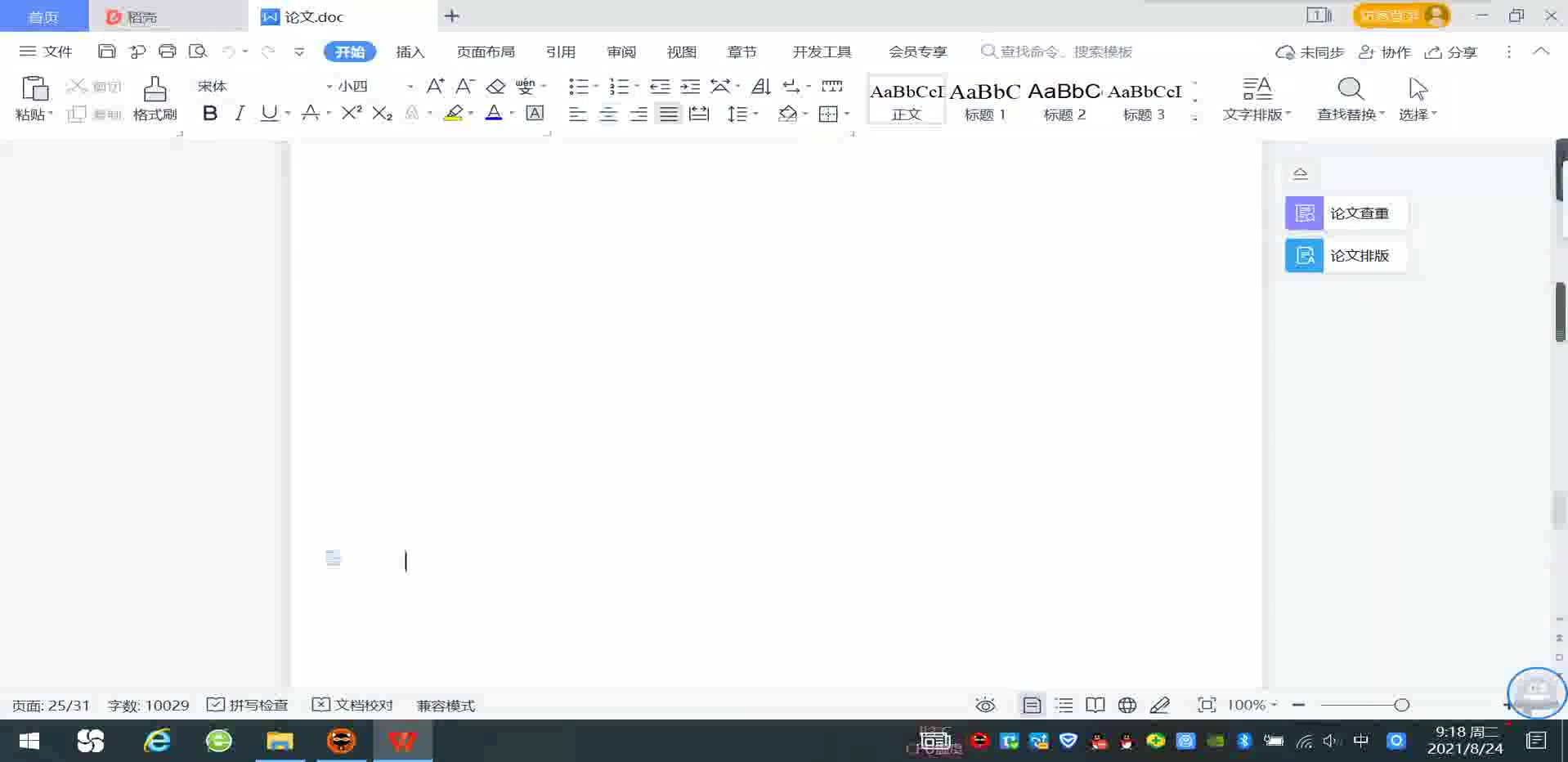Click the zoom slider handle
Screen dimensions: 1568x762
click(x=1401, y=705)
